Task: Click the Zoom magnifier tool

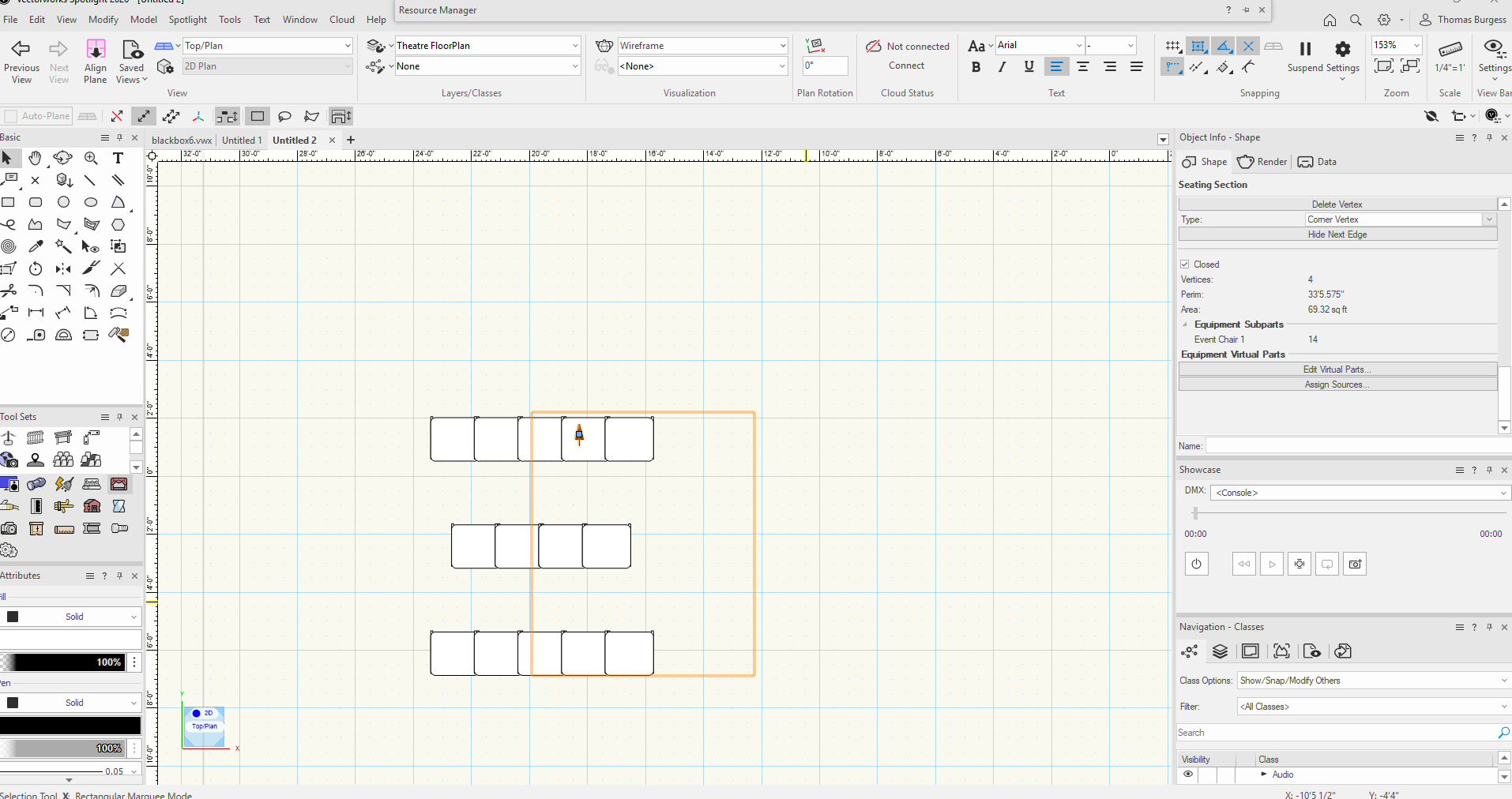Action: 91,159
